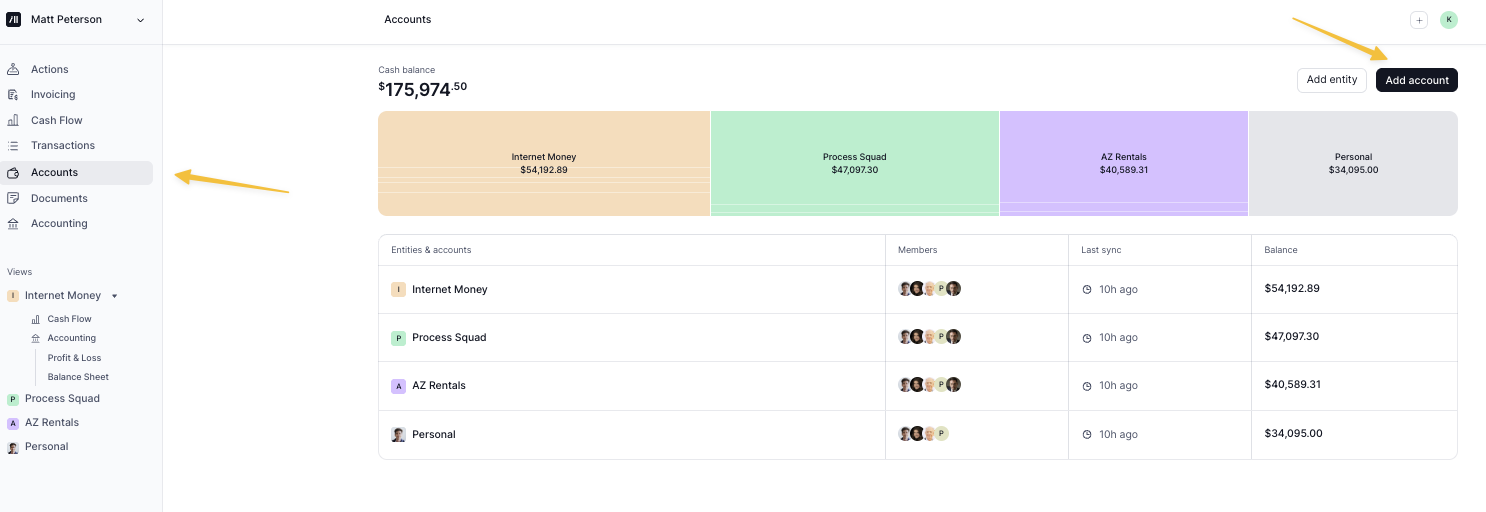This screenshot has height=512, width=1486.
Task: Click the Invoicing icon in sidebar
Action: 13,94
